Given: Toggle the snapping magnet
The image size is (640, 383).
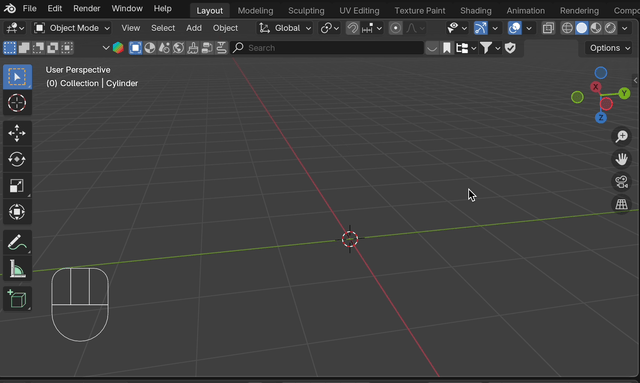Looking at the screenshot, I should point(353,28).
